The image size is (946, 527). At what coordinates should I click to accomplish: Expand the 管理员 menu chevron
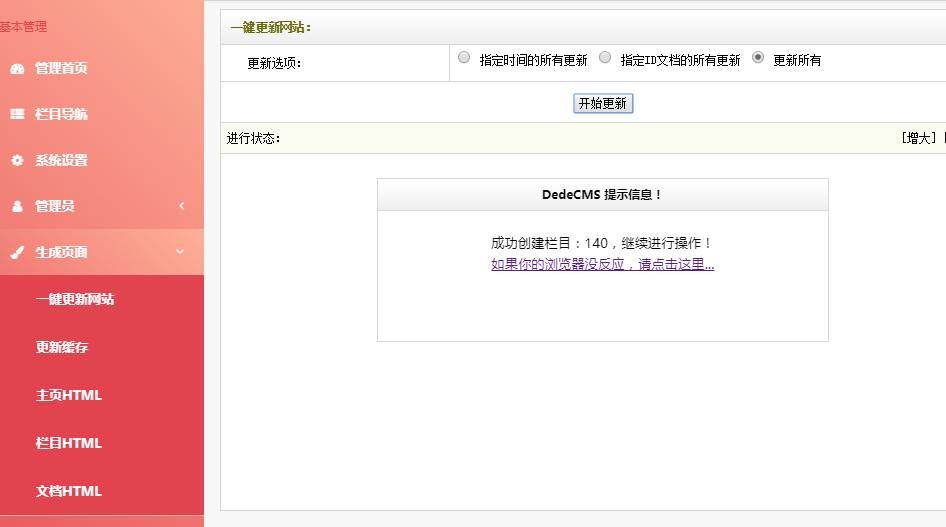pos(182,206)
